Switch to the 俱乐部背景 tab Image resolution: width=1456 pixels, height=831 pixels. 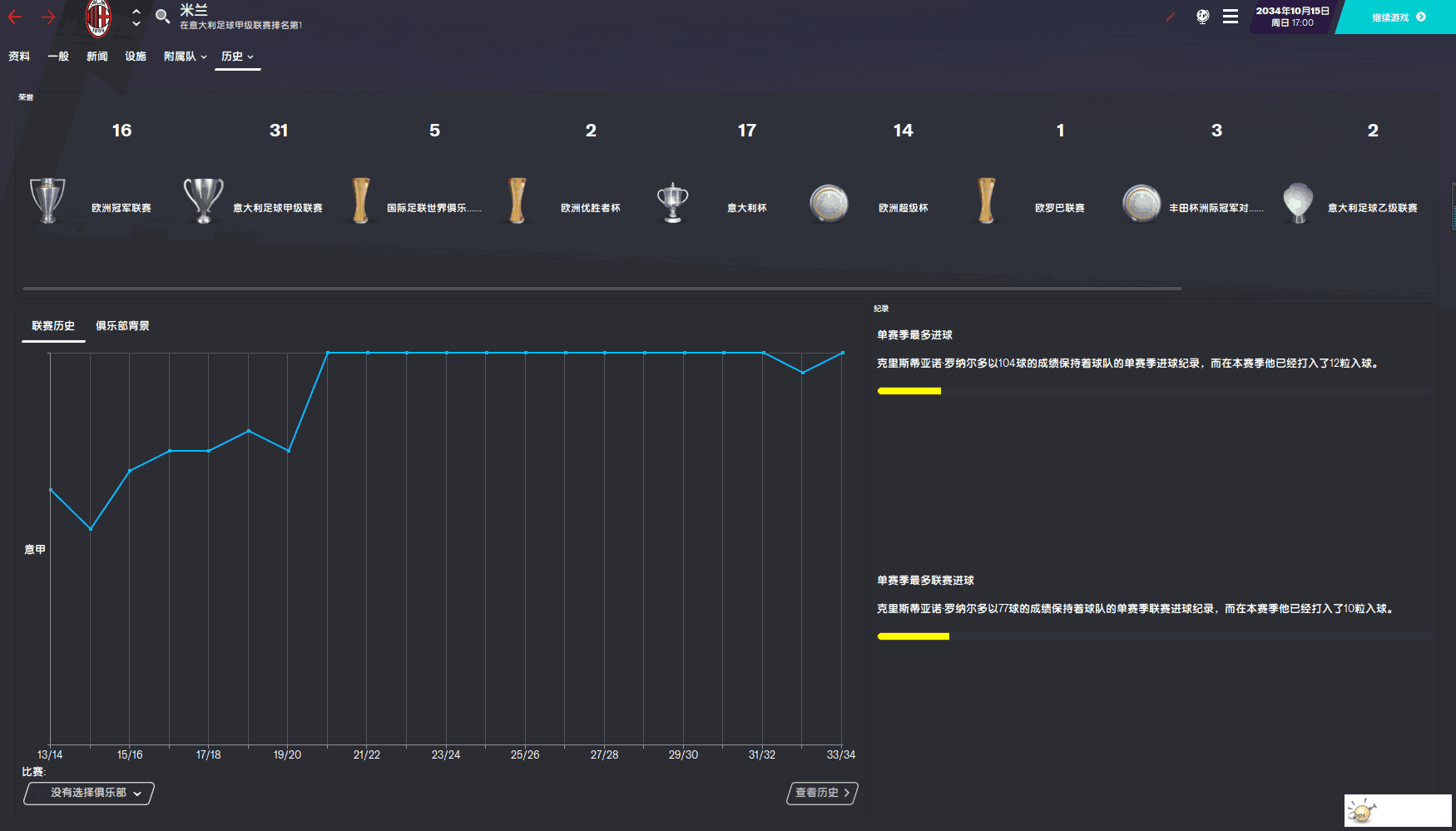click(122, 326)
